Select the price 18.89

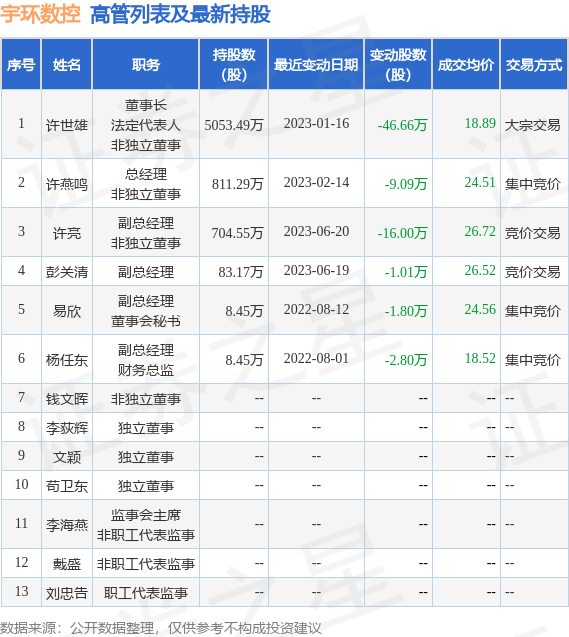coord(480,123)
